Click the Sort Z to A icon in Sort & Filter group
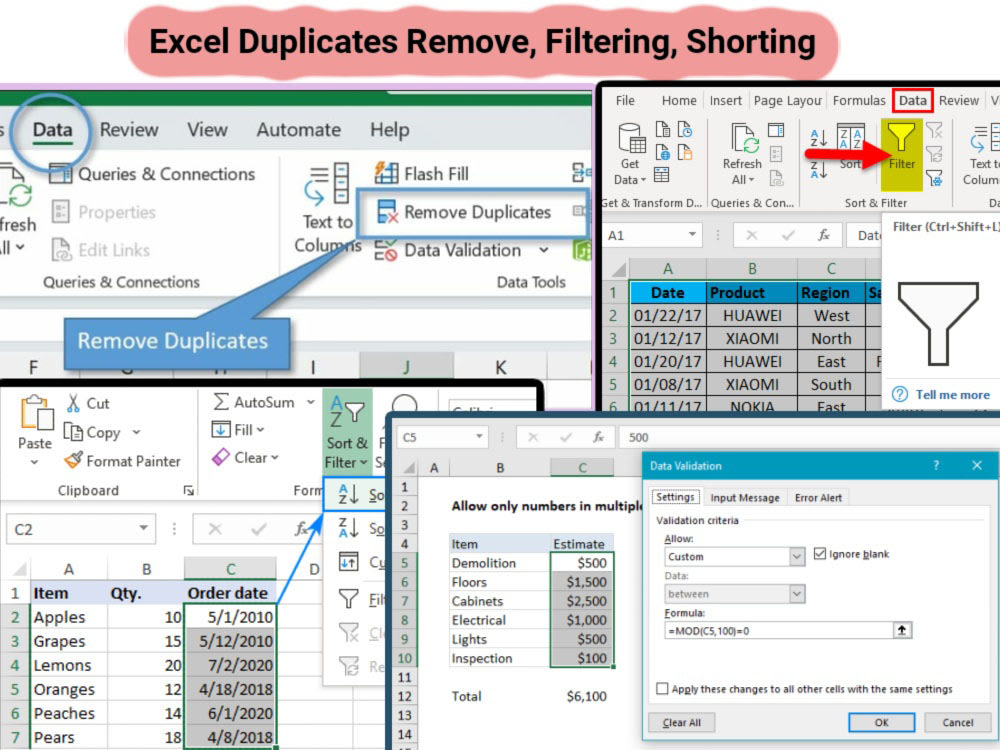 [x=818, y=169]
